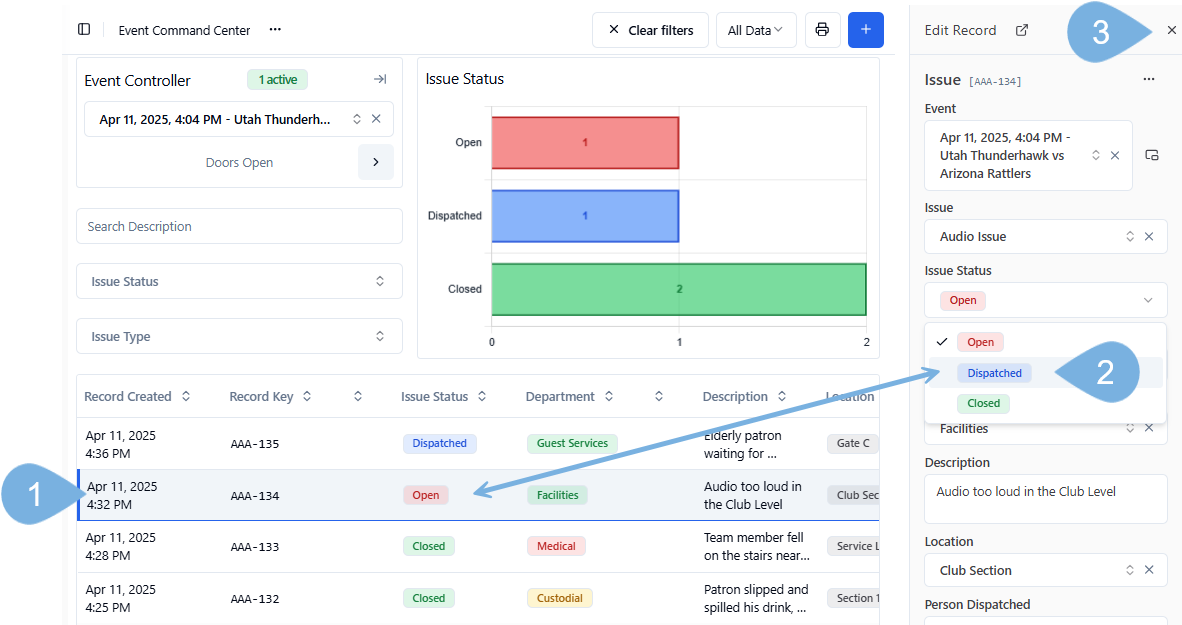Add a new record with plus button

pos(865,30)
